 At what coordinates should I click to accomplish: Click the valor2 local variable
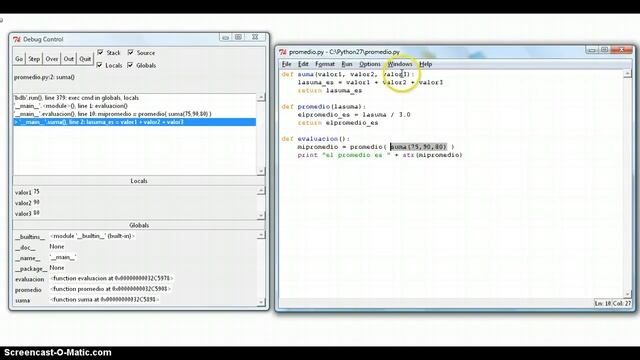click(x=27, y=203)
